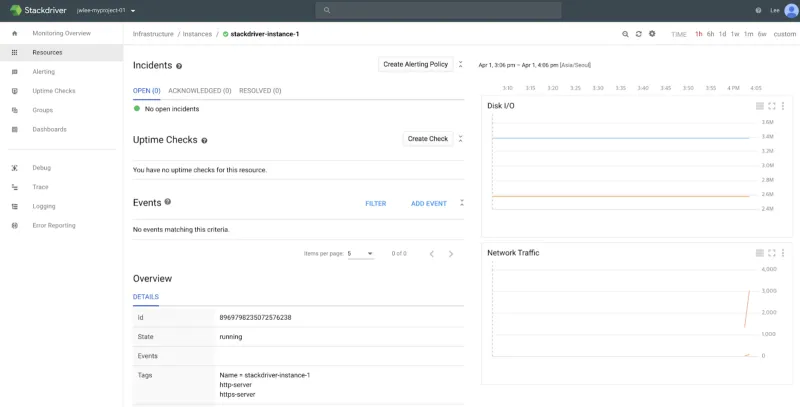Image resolution: width=800 pixels, height=407 pixels.
Task: Click the Debug sidebar icon
Action: coord(14,168)
